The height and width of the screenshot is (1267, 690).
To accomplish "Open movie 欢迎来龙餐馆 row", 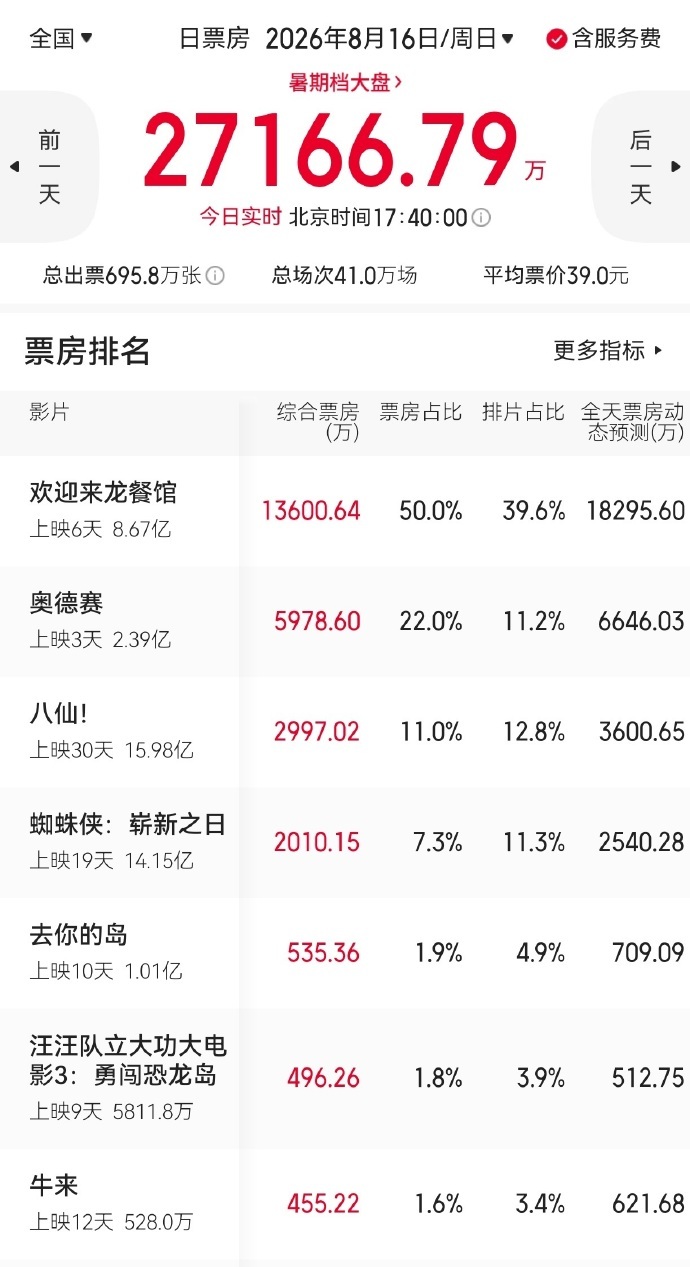I will pyautogui.click(x=345, y=511).
